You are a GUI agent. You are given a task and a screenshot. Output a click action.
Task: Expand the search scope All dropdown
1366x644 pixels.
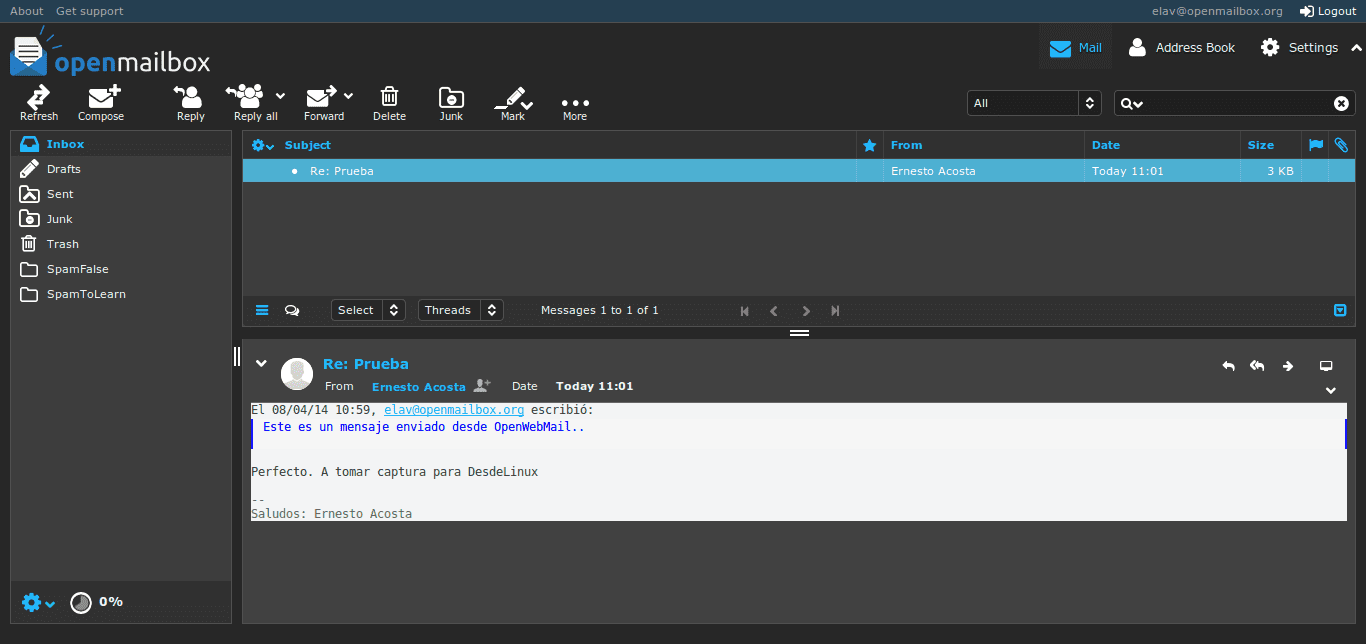pyautogui.click(x=1033, y=103)
